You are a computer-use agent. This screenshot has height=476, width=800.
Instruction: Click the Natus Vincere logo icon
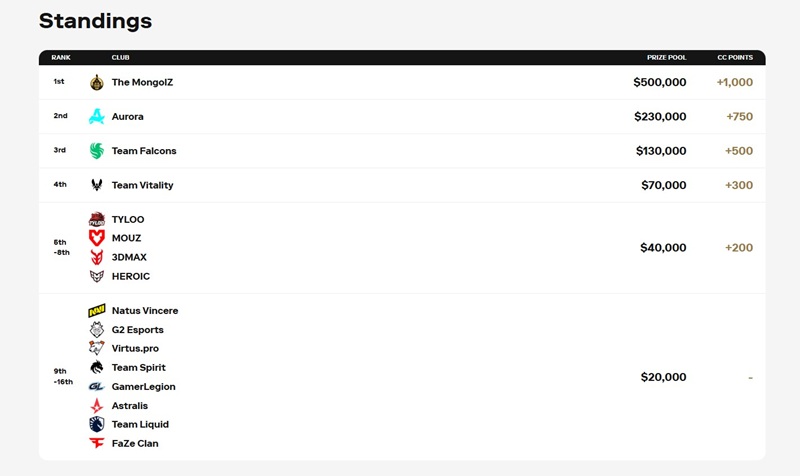(97, 311)
